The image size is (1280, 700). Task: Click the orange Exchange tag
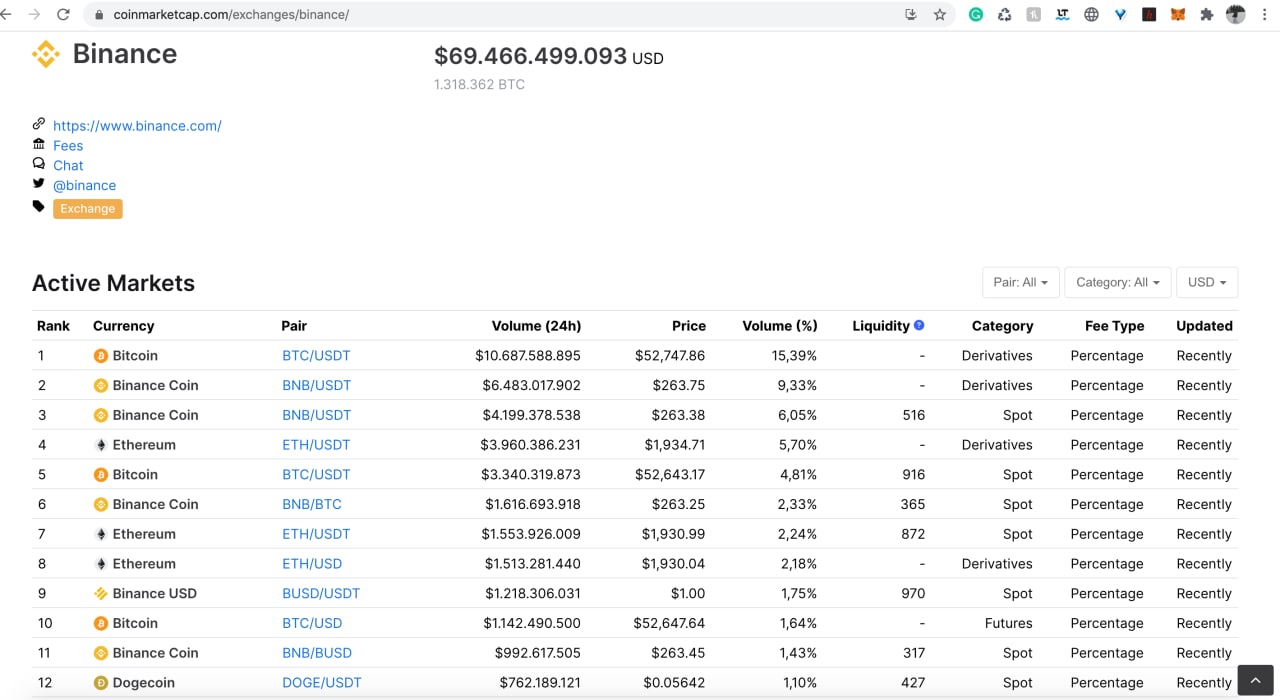(x=88, y=209)
